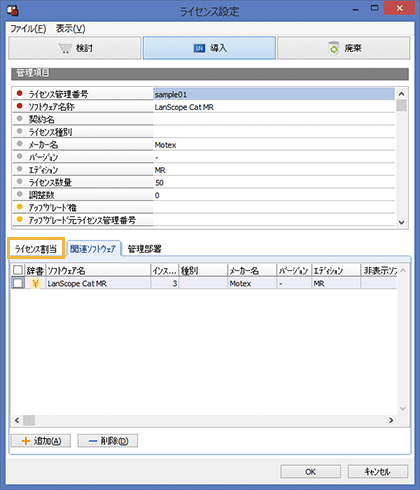Click the property list scroll up arrow
This screenshot has height=490, width=420.
click(402, 94)
